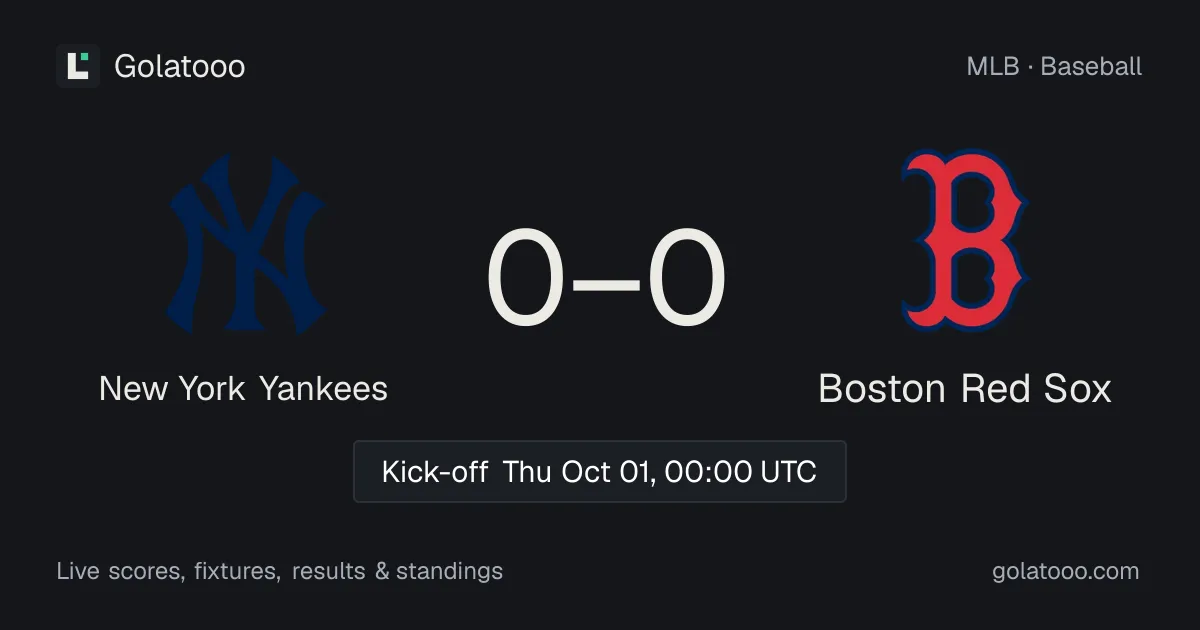
Task: Click the Red Sox's score digit zero
Action: coord(686,277)
